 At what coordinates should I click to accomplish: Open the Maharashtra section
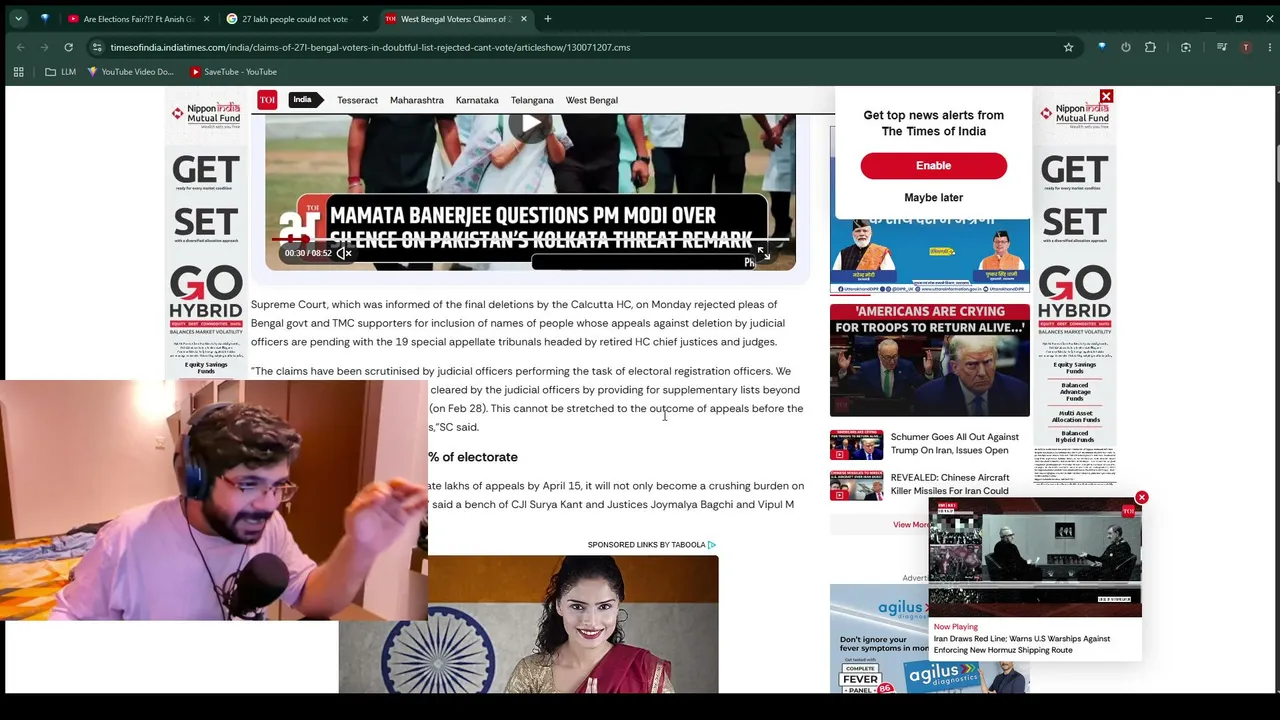coord(417,100)
